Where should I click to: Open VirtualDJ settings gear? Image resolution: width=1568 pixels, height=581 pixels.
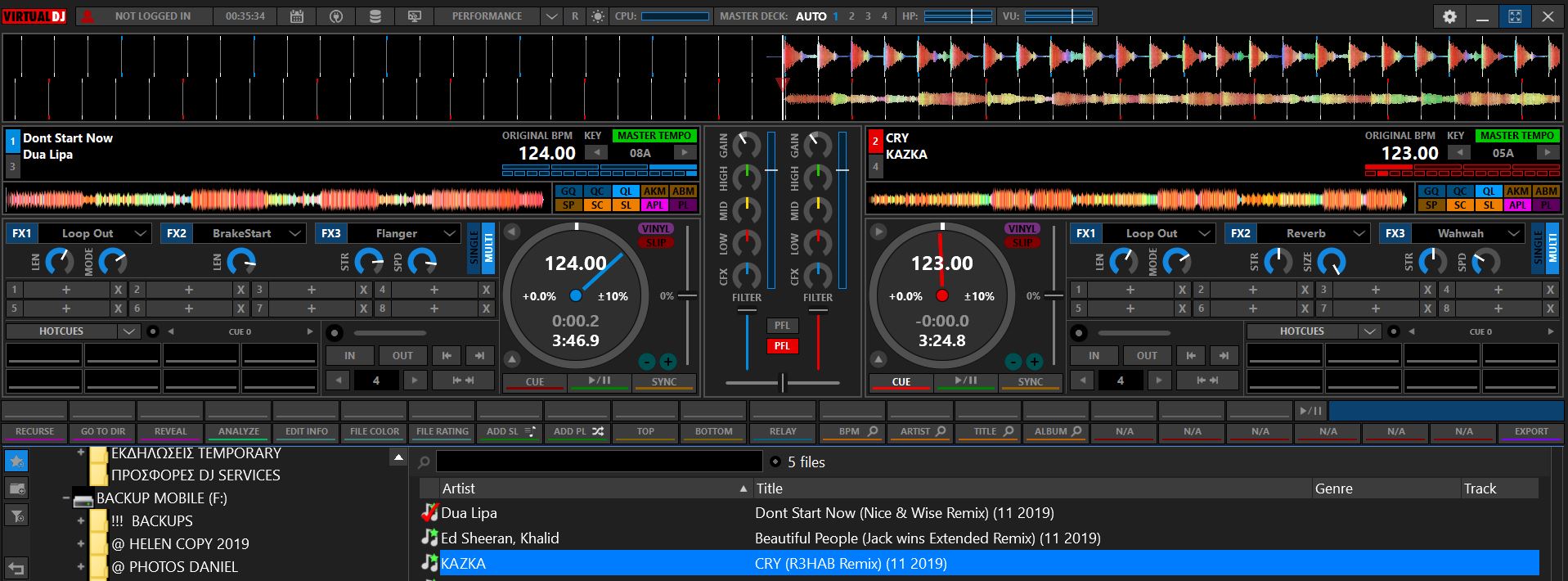[1449, 16]
